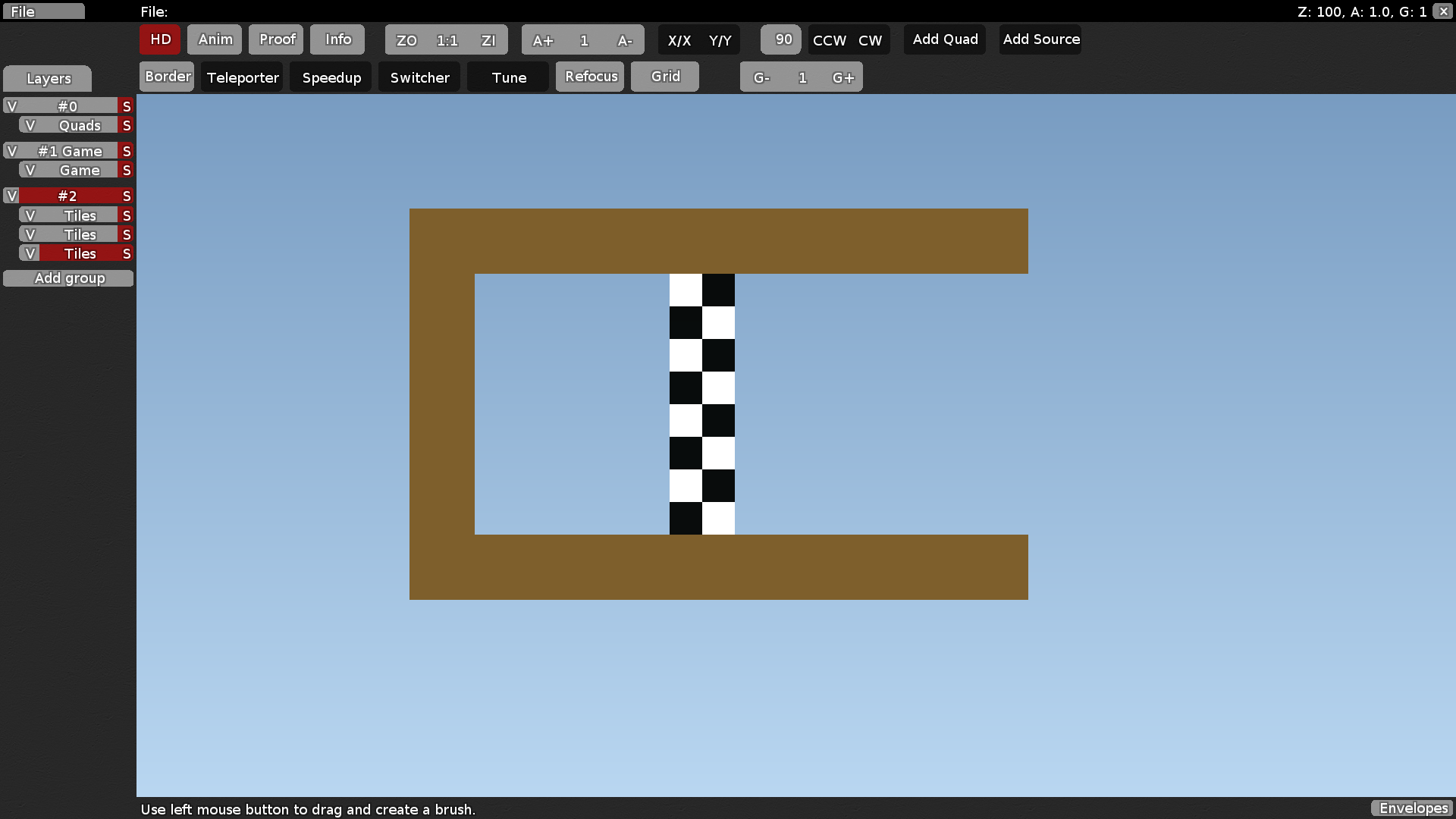Click the Add Quad button

point(944,39)
